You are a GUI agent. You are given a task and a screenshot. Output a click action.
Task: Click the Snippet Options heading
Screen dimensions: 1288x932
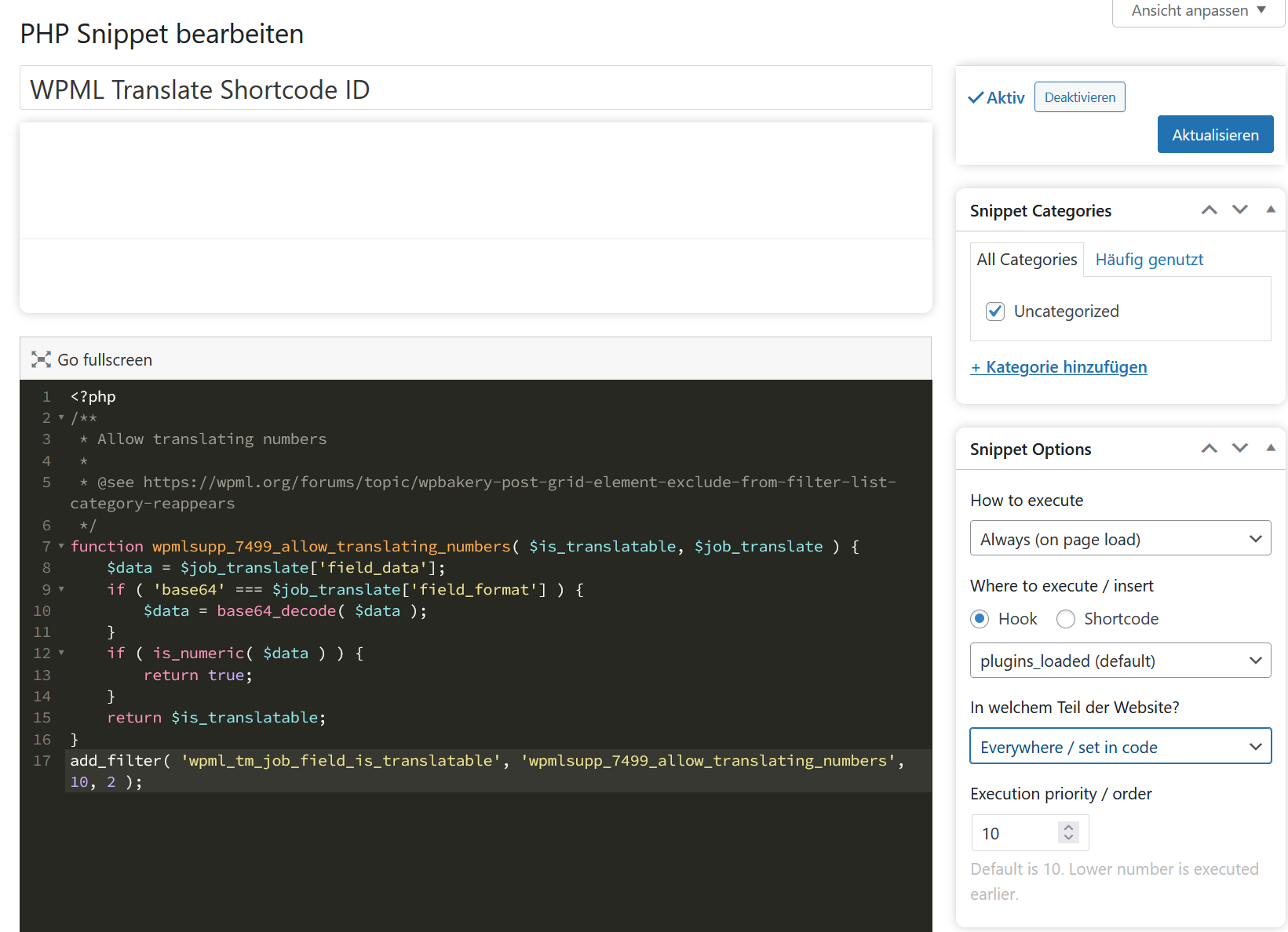(1030, 449)
